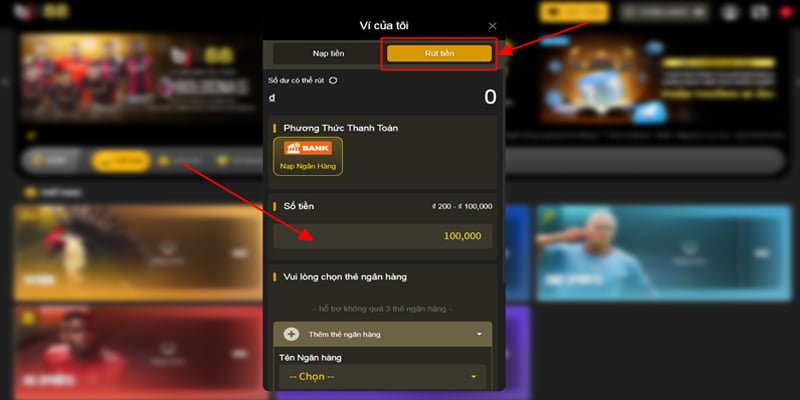This screenshot has width=800, height=400.
Task: Click the plus icon for Thêm thẻ ngân hàng
Action: 291,334
